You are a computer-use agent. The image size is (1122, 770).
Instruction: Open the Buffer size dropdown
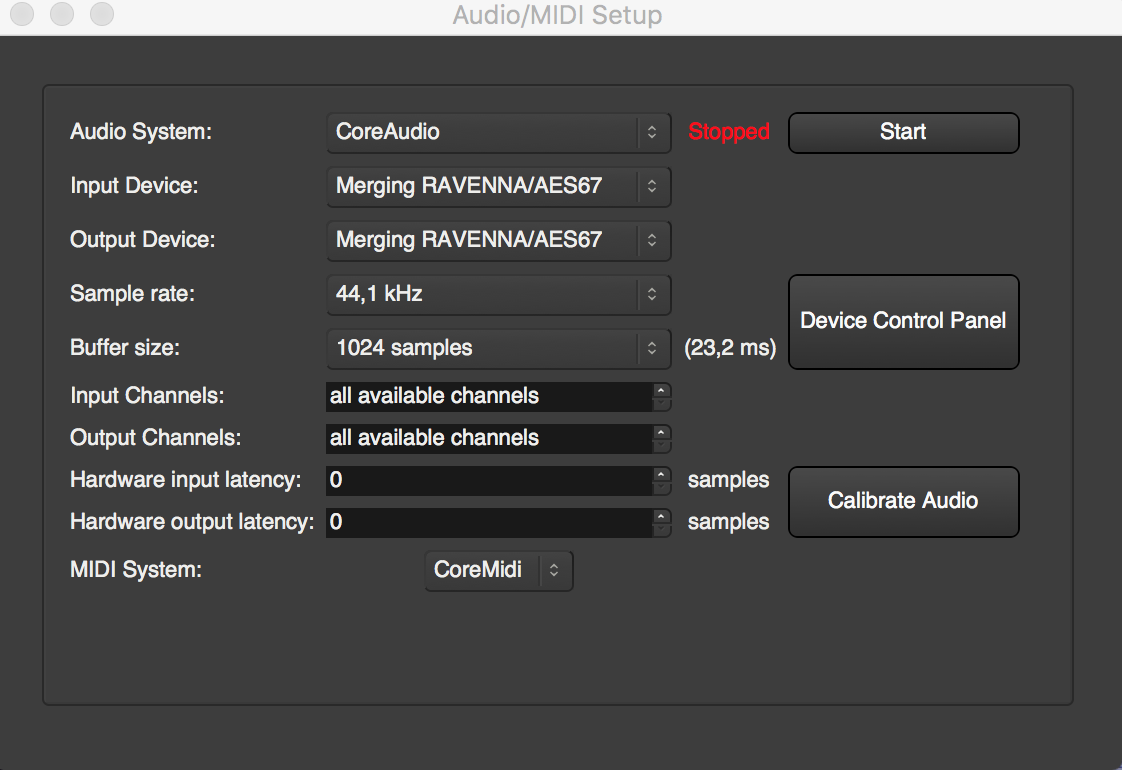click(498, 348)
